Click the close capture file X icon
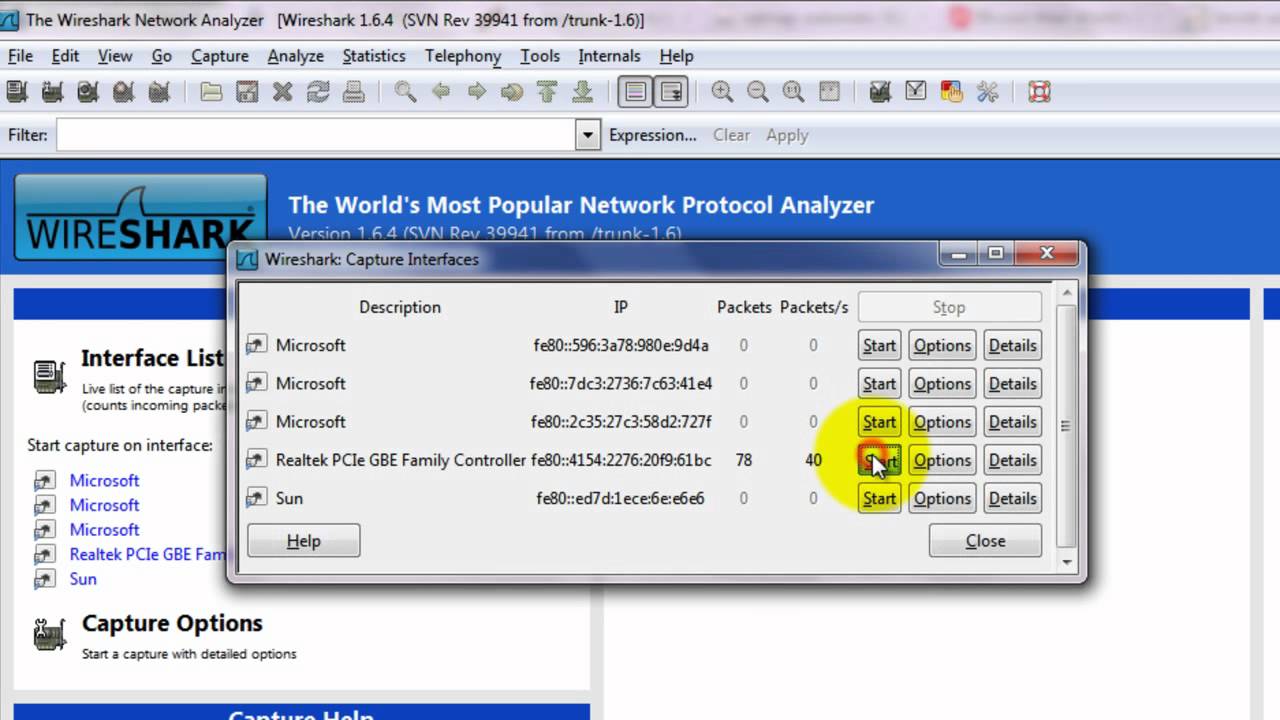 click(283, 92)
